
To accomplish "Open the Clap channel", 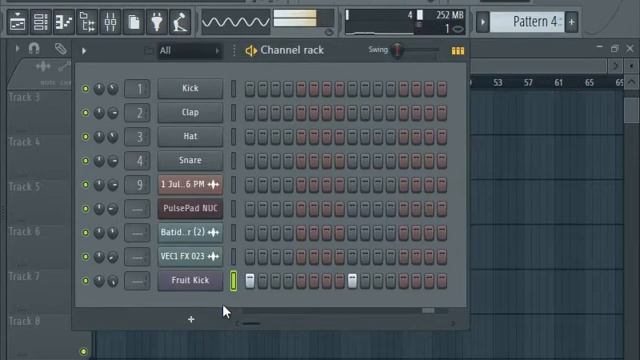I will [x=190, y=113].
